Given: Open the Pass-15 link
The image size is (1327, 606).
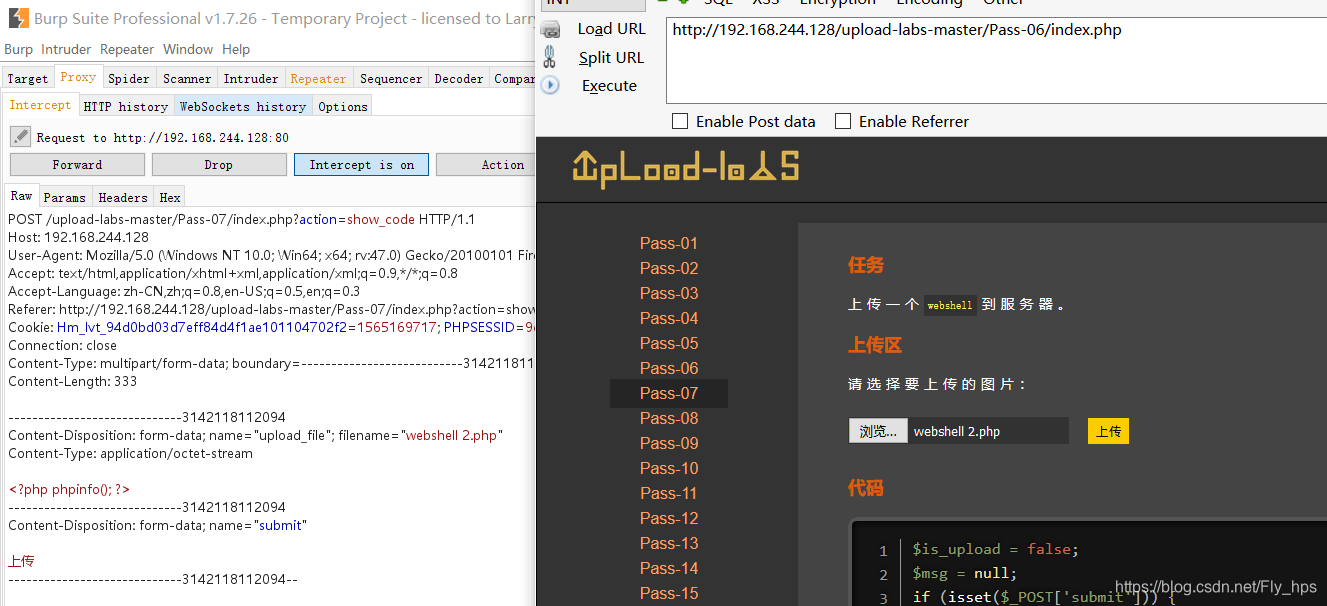Looking at the screenshot, I should (669, 593).
